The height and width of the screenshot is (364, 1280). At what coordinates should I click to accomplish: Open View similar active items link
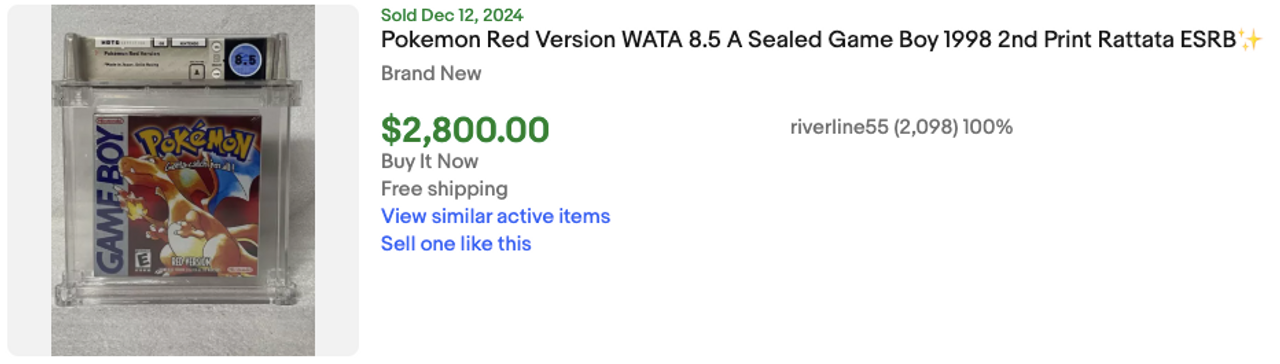click(495, 216)
